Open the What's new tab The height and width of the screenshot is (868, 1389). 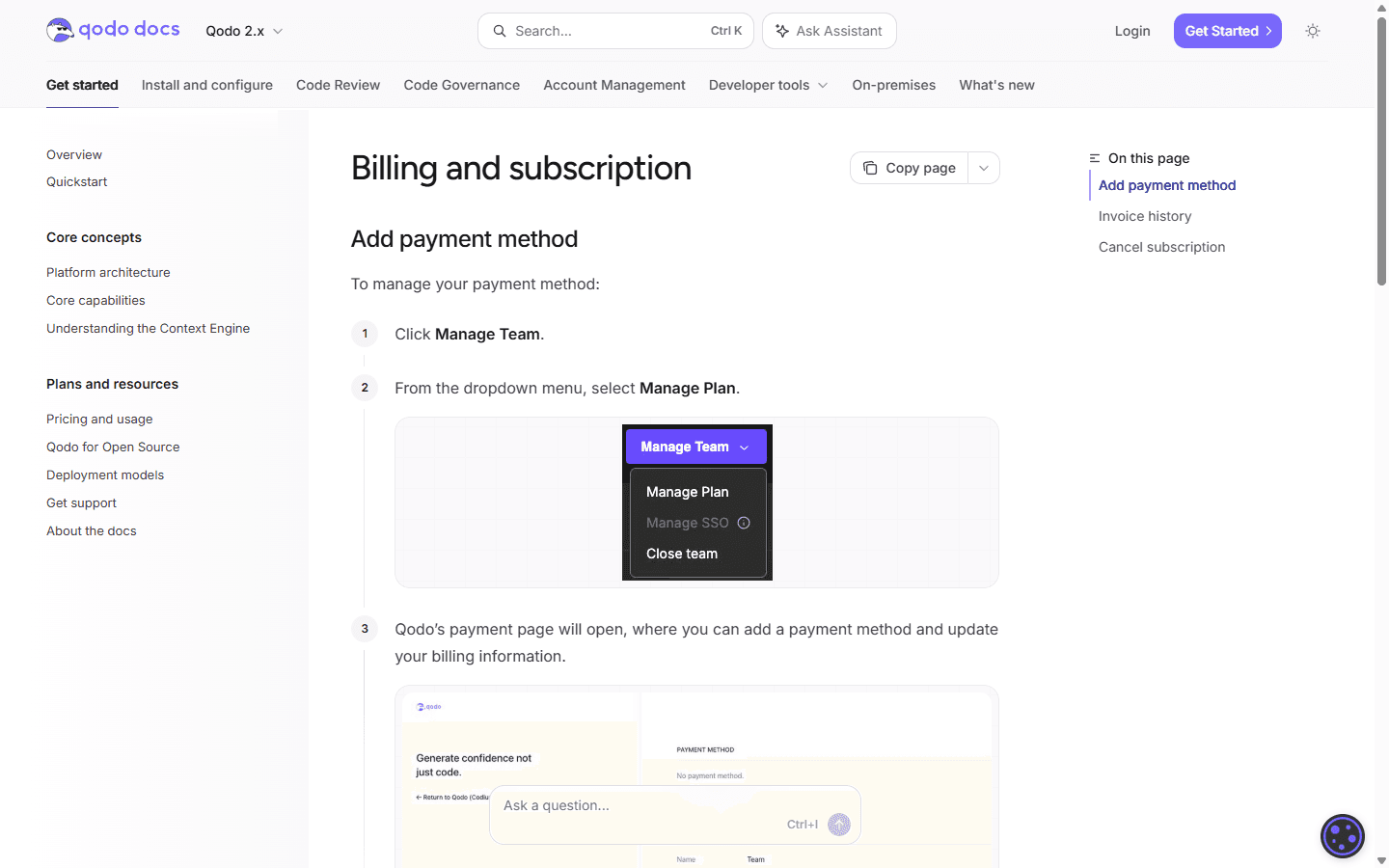[x=996, y=85]
